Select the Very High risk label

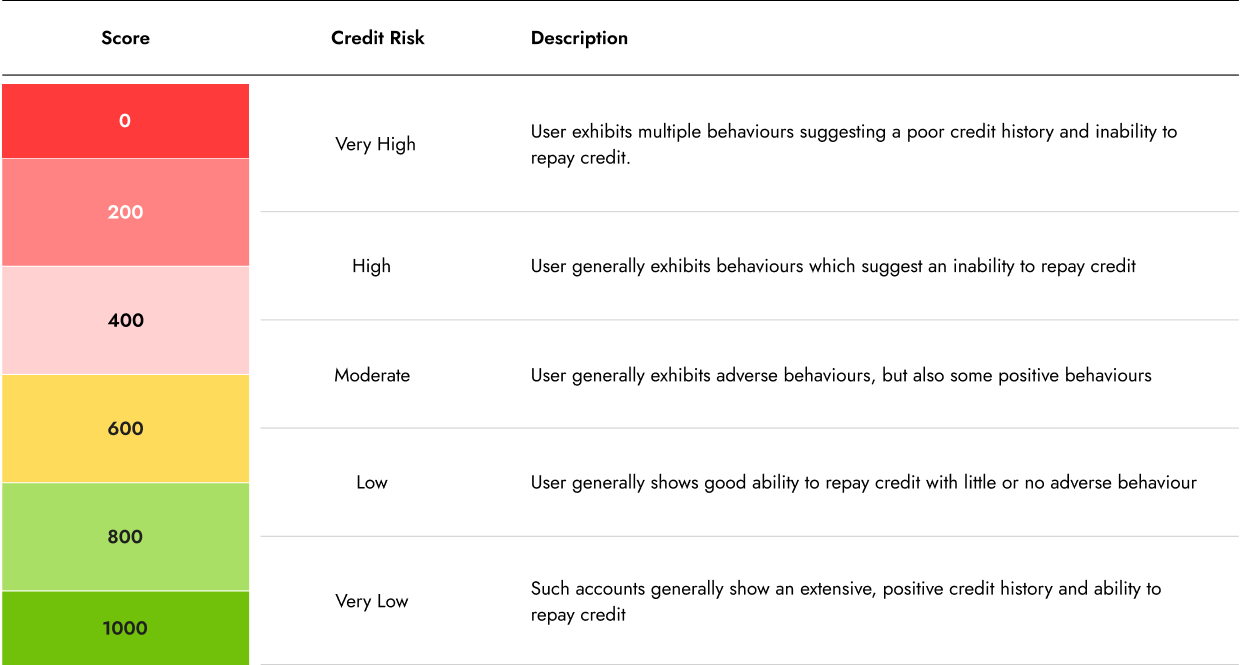click(x=375, y=144)
